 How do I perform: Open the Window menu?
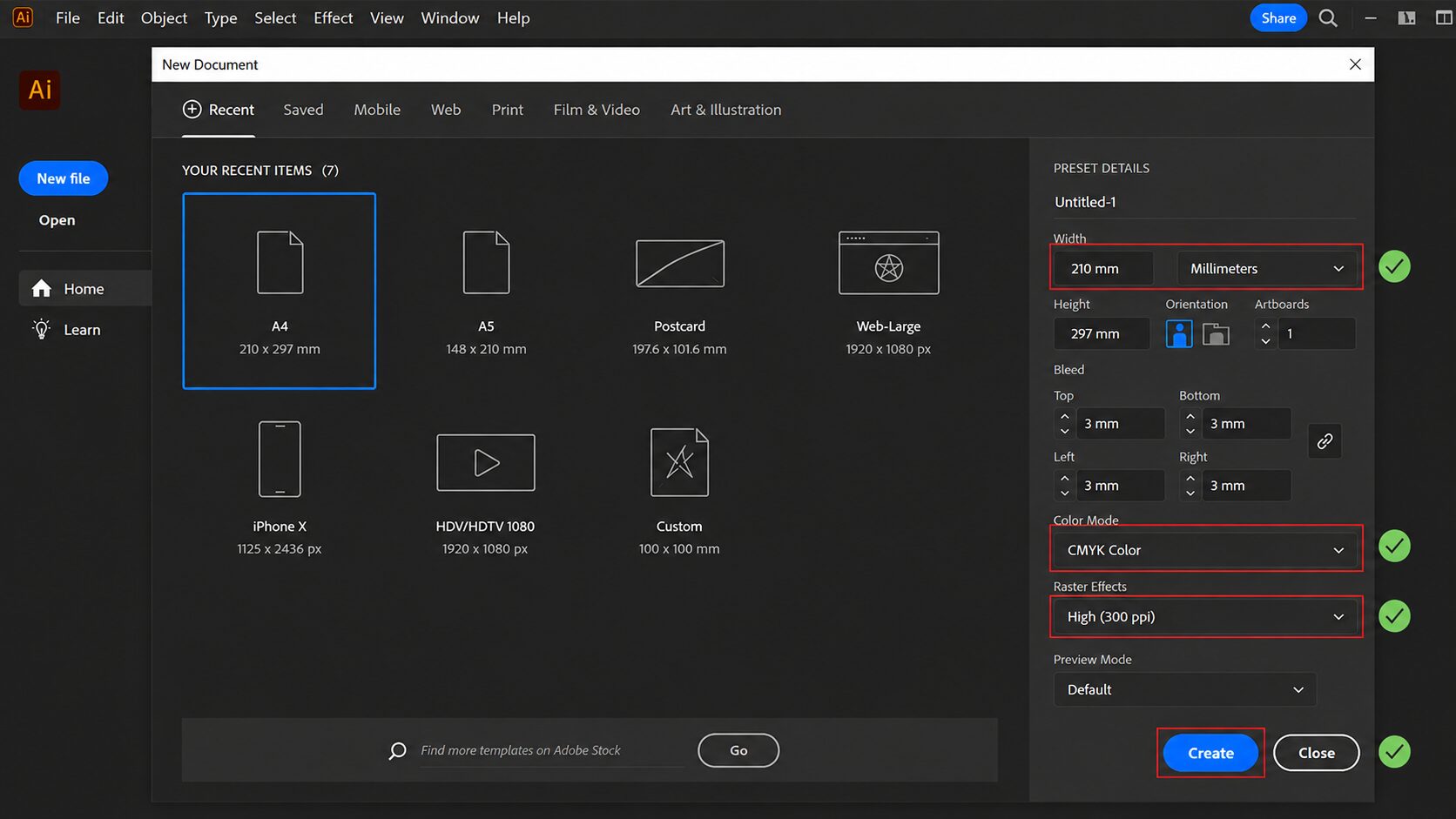click(x=450, y=17)
